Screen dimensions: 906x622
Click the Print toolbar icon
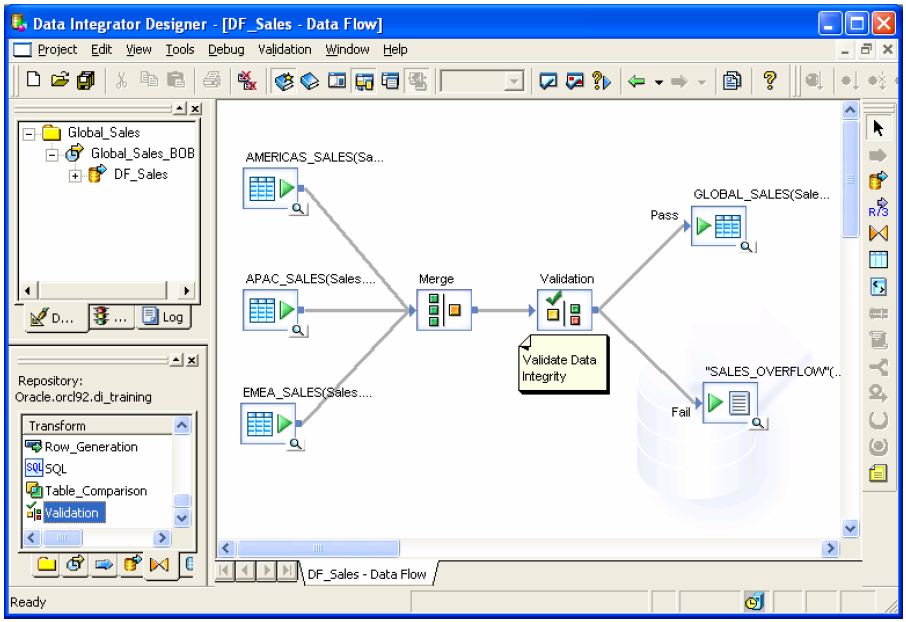pyautogui.click(x=212, y=80)
